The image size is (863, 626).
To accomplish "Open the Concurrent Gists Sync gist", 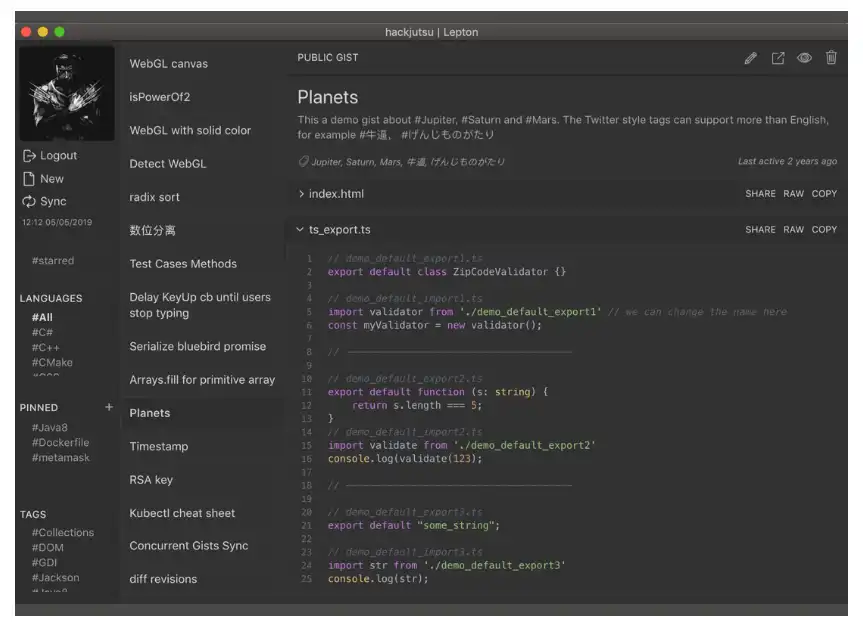I will [x=189, y=546].
